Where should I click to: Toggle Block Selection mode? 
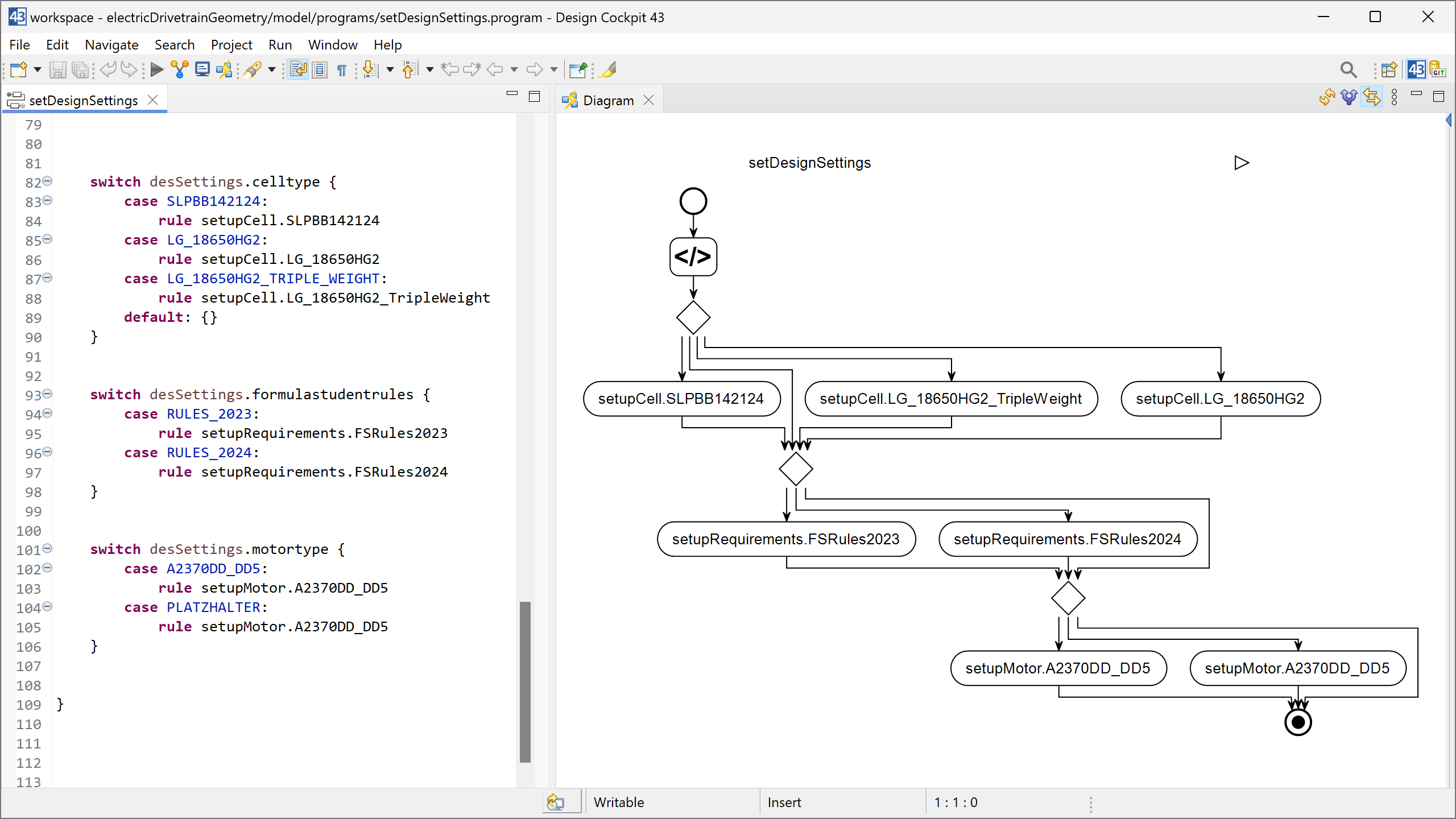pos(320,69)
